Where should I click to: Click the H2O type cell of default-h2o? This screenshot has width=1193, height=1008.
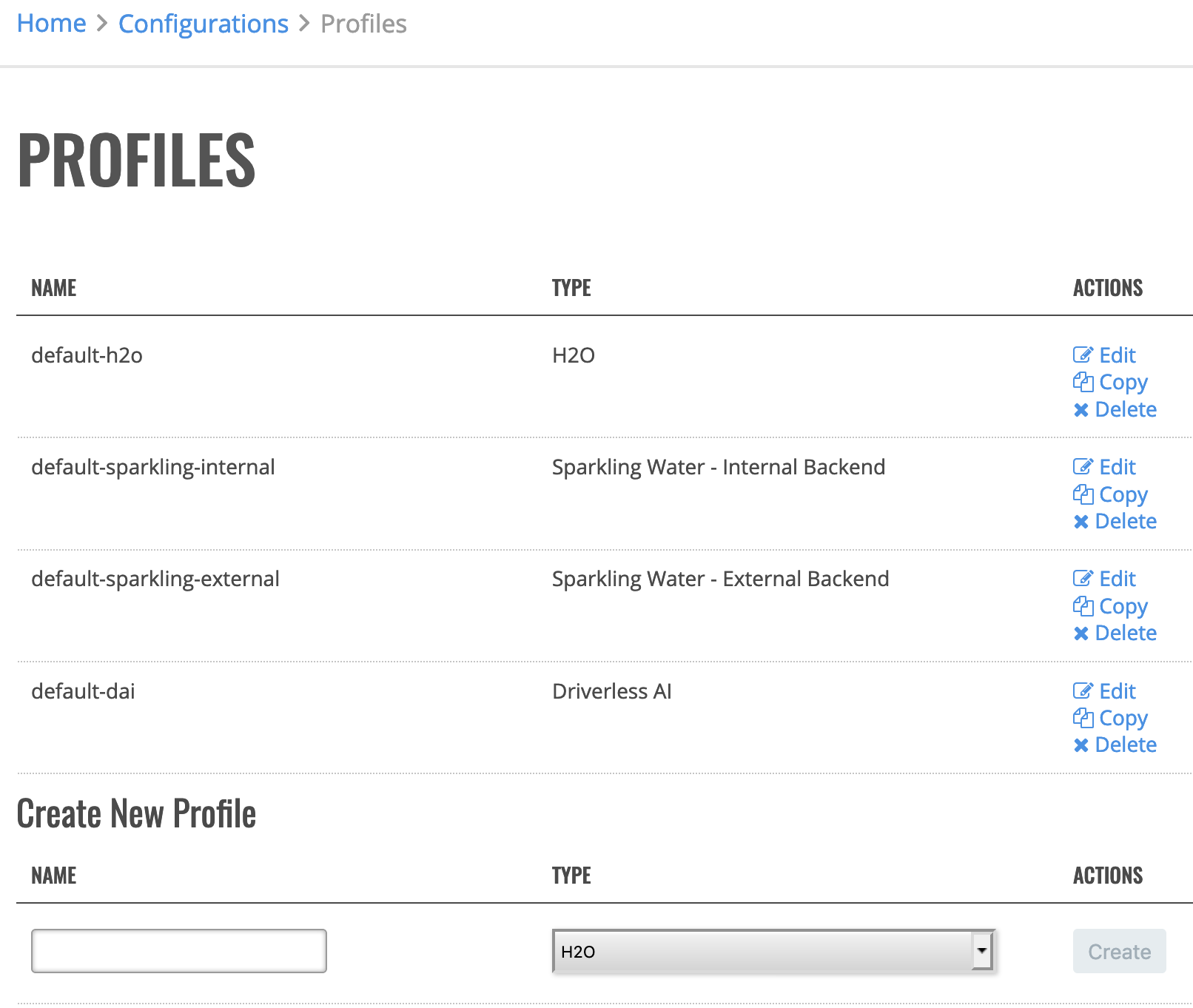[x=574, y=355]
